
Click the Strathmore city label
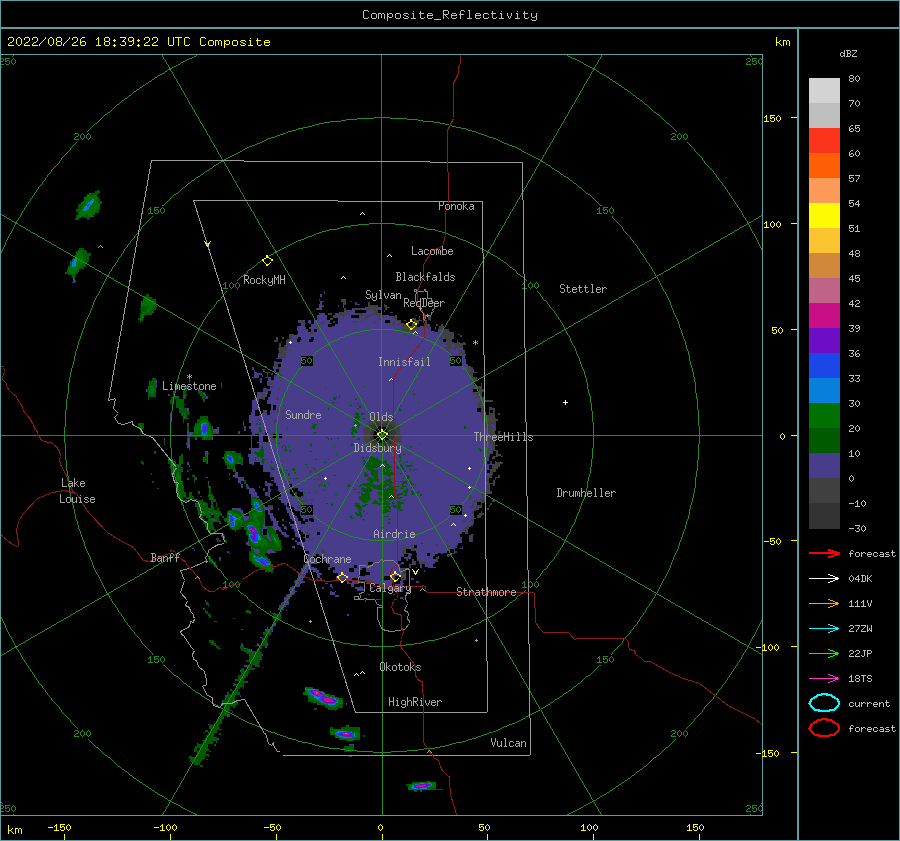point(486,592)
